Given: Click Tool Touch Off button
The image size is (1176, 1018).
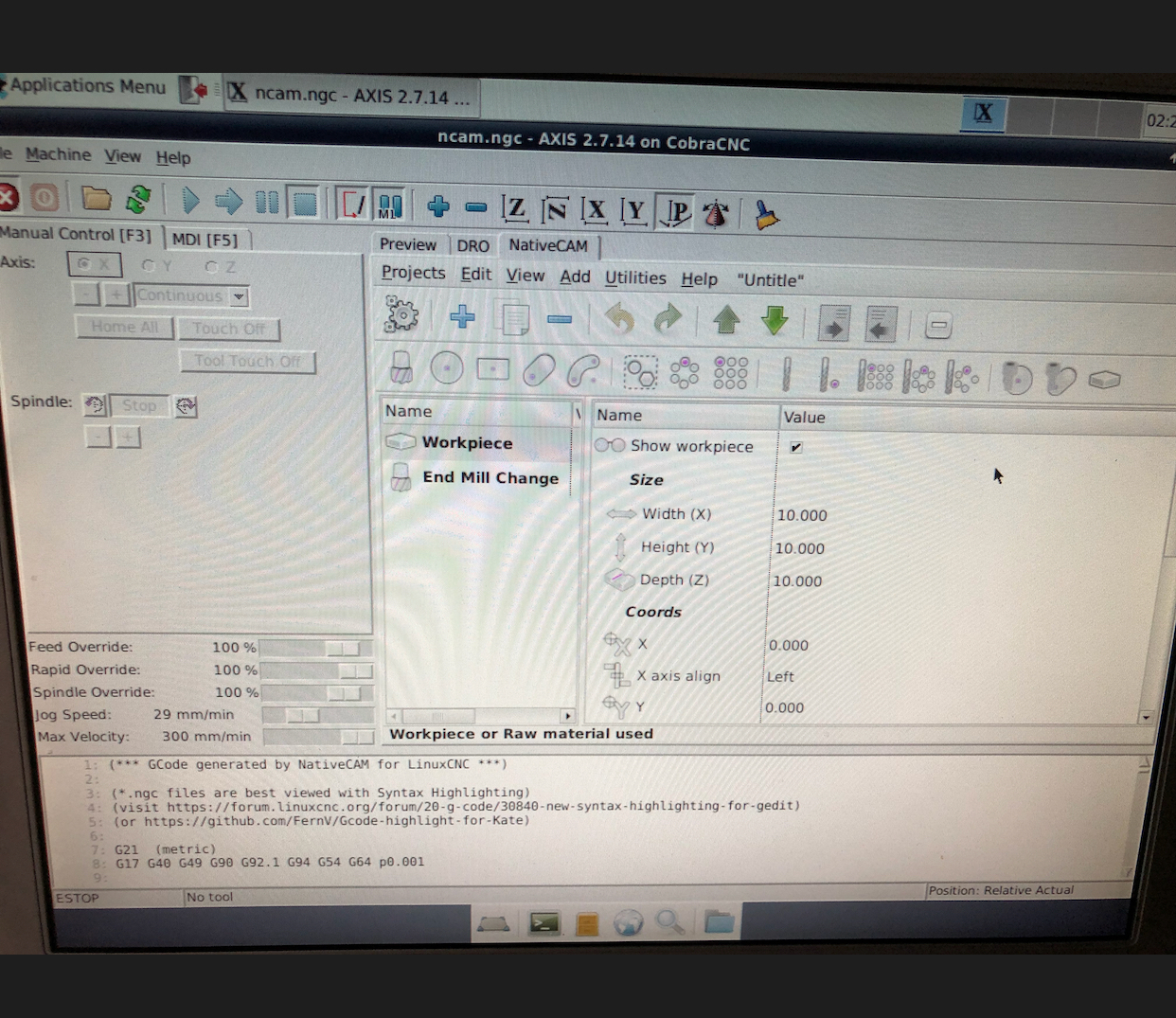Looking at the screenshot, I should 246,361.
